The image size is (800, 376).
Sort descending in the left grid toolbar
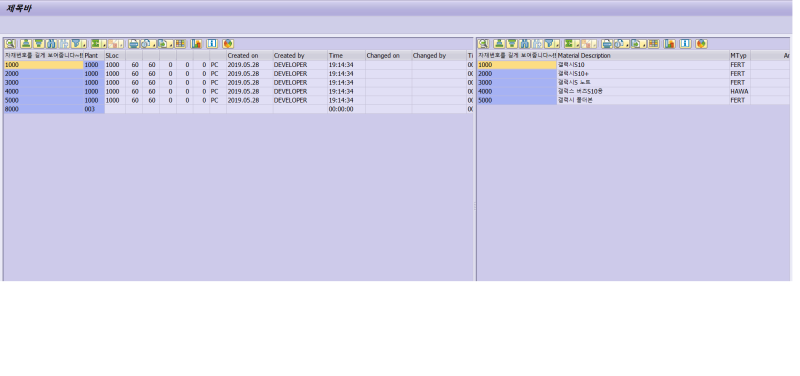(x=39, y=44)
